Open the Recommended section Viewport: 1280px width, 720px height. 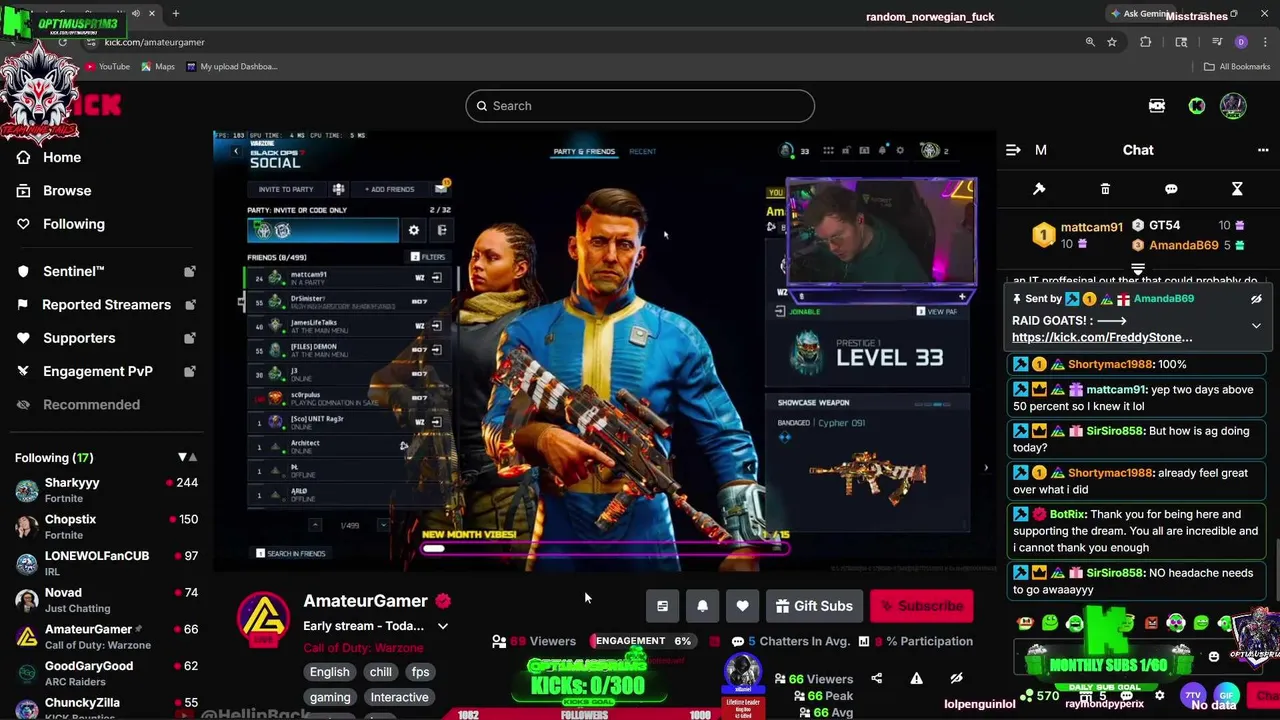point(91,404)
